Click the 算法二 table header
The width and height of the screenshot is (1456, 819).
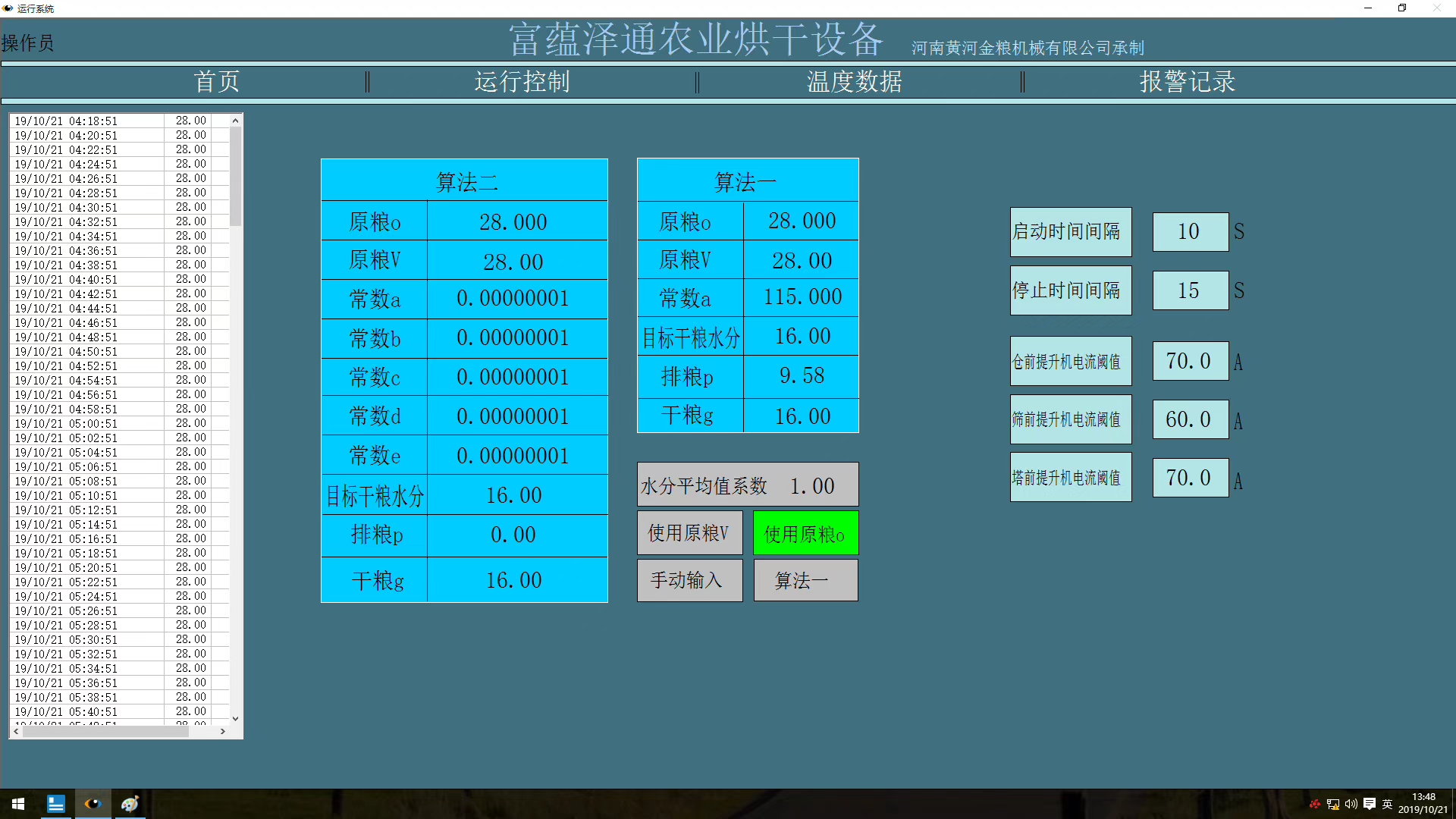click(465, 181)
